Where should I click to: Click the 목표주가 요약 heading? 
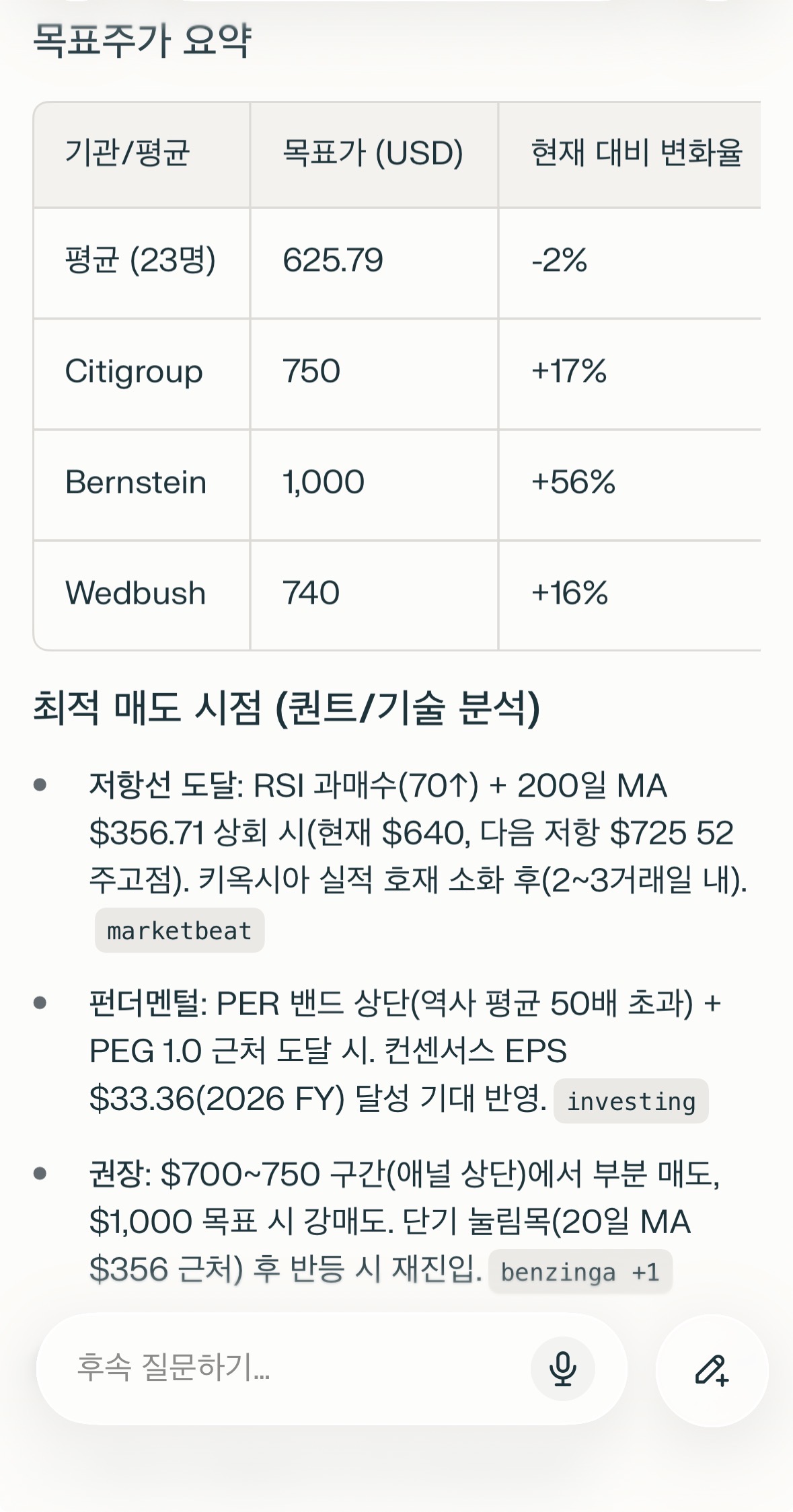pyautogui.click(x=142, y=40)
